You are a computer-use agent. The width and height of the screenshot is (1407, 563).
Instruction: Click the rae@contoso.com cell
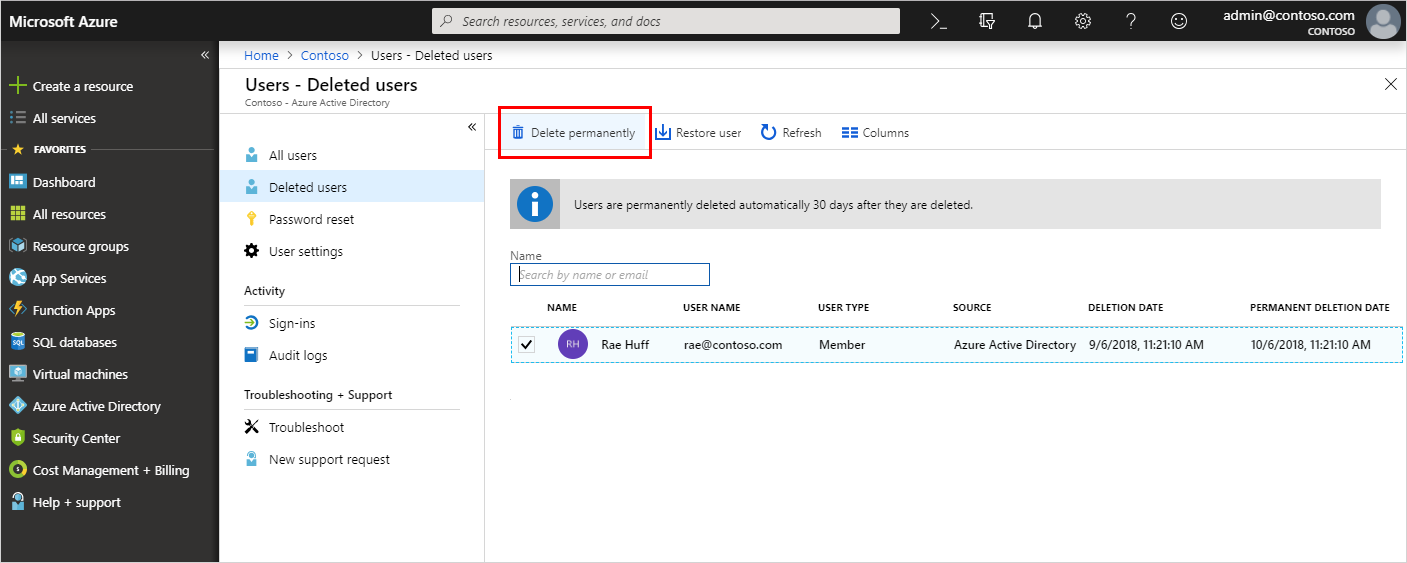click(x=733, y=344)
